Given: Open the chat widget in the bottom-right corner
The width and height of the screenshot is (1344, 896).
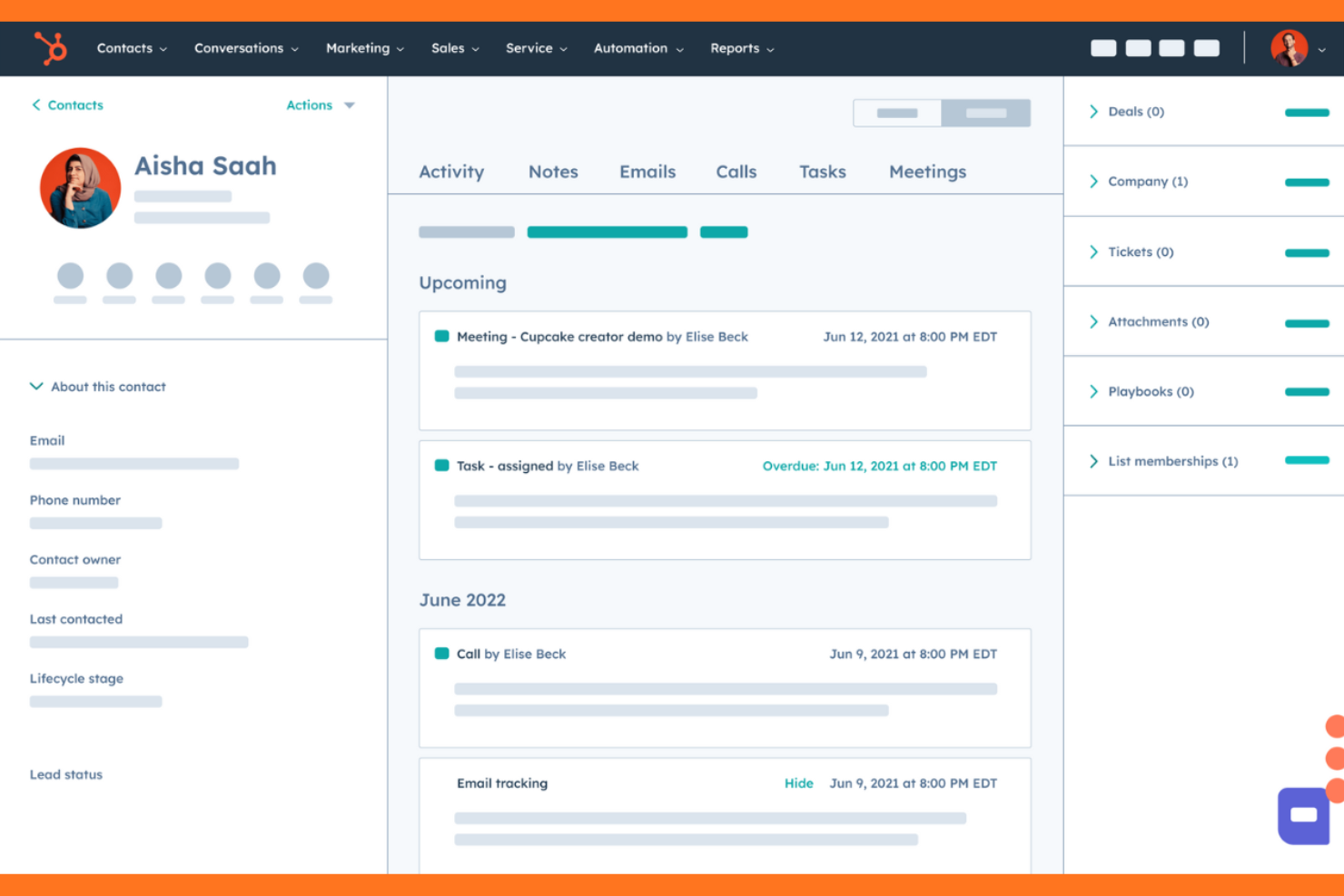Looking at the screenshot, I should pos(1303,815).
